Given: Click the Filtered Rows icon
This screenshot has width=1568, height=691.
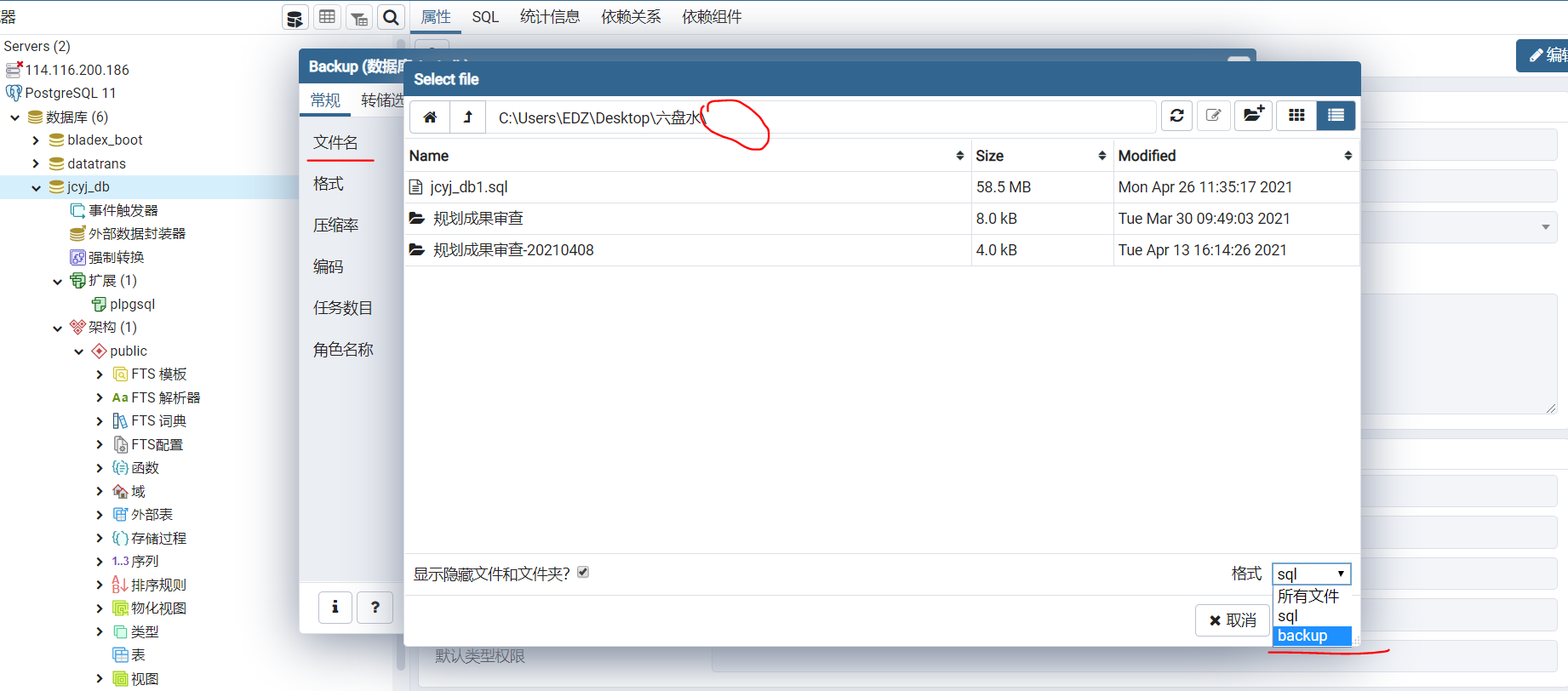Looking at the screenshot, I should click(x=359, y=18).
